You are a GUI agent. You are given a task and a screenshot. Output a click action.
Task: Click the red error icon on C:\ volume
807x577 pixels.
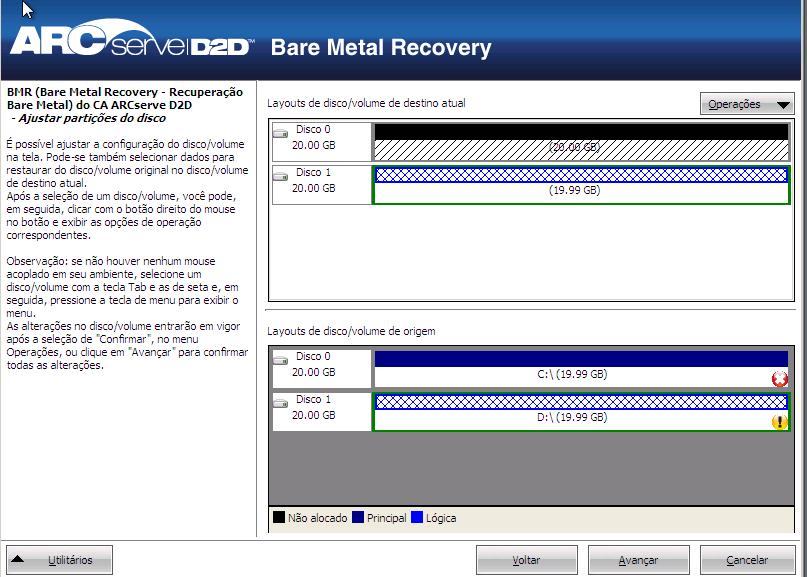click(x=780, y=379)
